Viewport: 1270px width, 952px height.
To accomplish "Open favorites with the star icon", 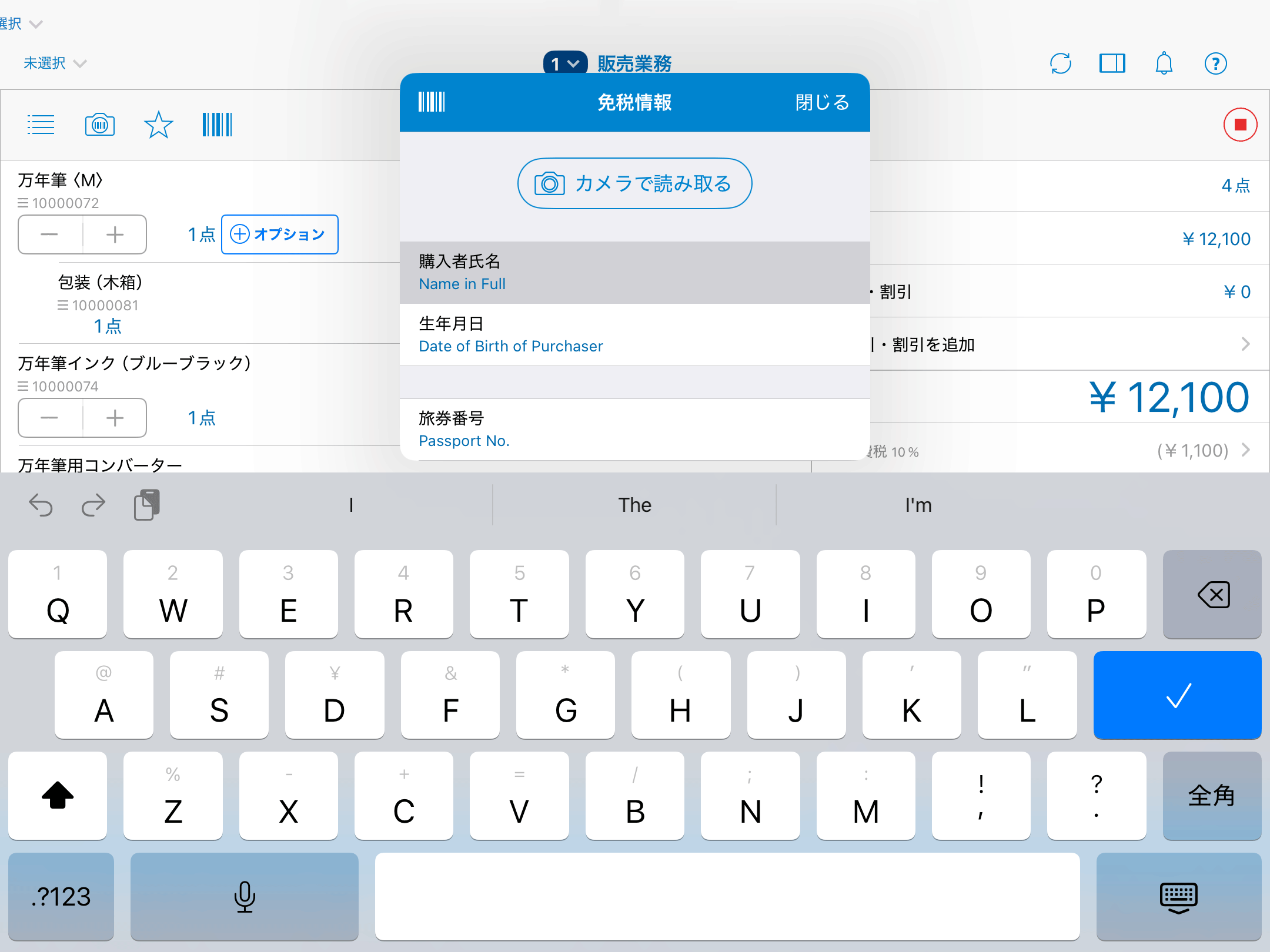I will pos(158,125).
